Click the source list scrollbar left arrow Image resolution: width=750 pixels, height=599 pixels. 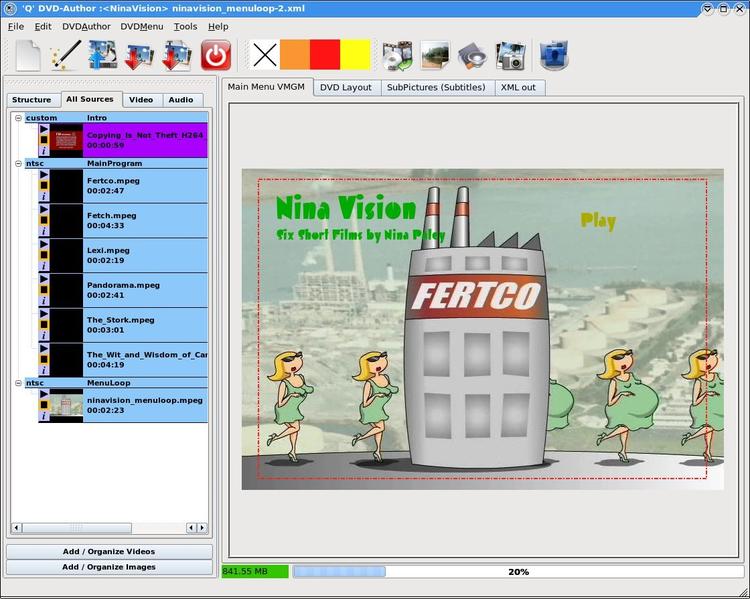[16, 528]
